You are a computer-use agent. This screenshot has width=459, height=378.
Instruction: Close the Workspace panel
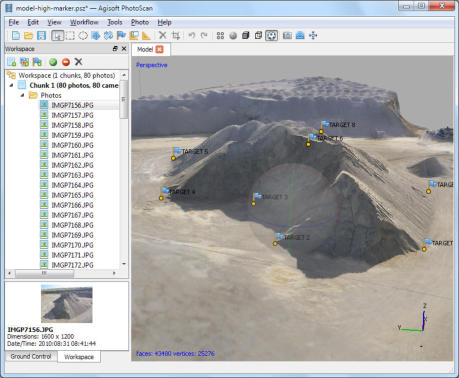pos(124,49)
